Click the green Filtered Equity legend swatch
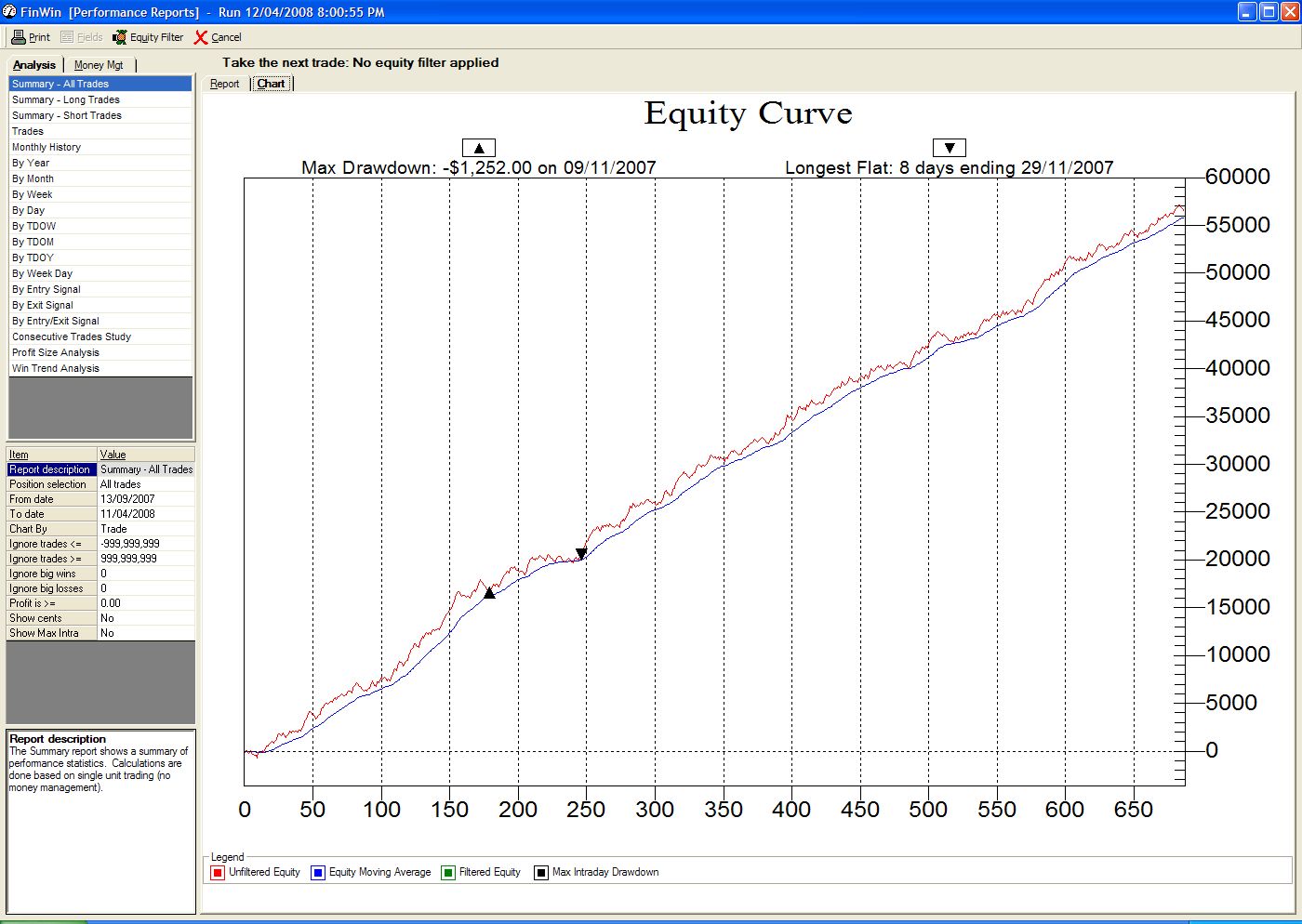Viewport: 1302px width, 924px height. coord(448,872)
